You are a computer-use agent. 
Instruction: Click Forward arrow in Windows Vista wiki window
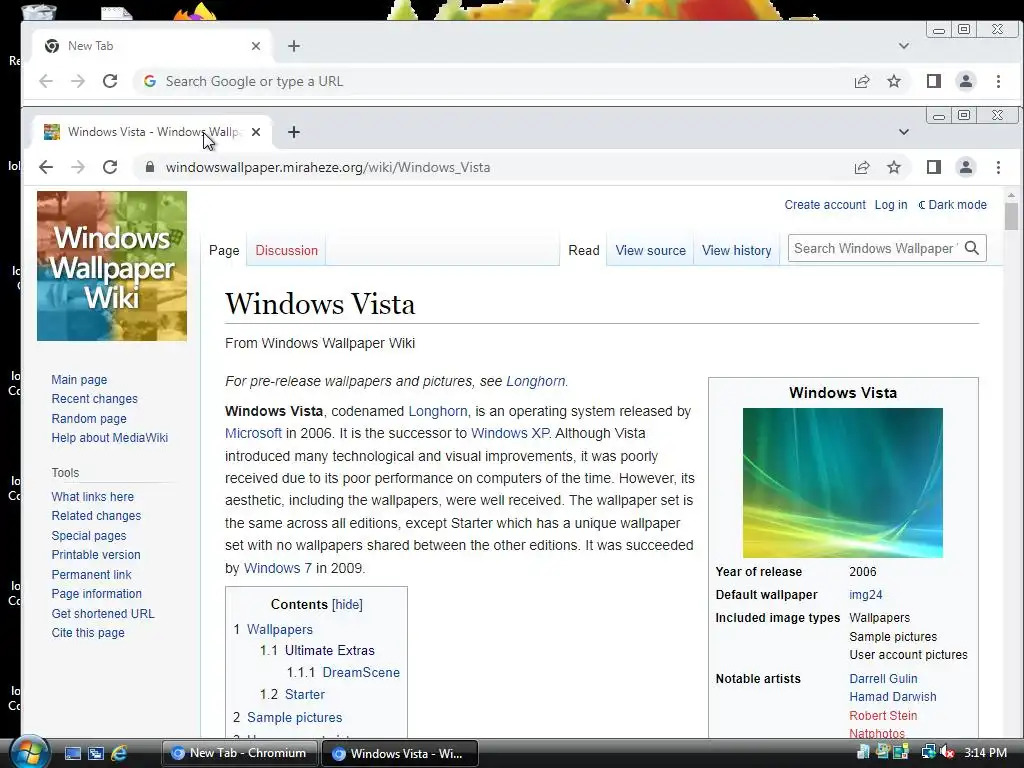(78, 167)
